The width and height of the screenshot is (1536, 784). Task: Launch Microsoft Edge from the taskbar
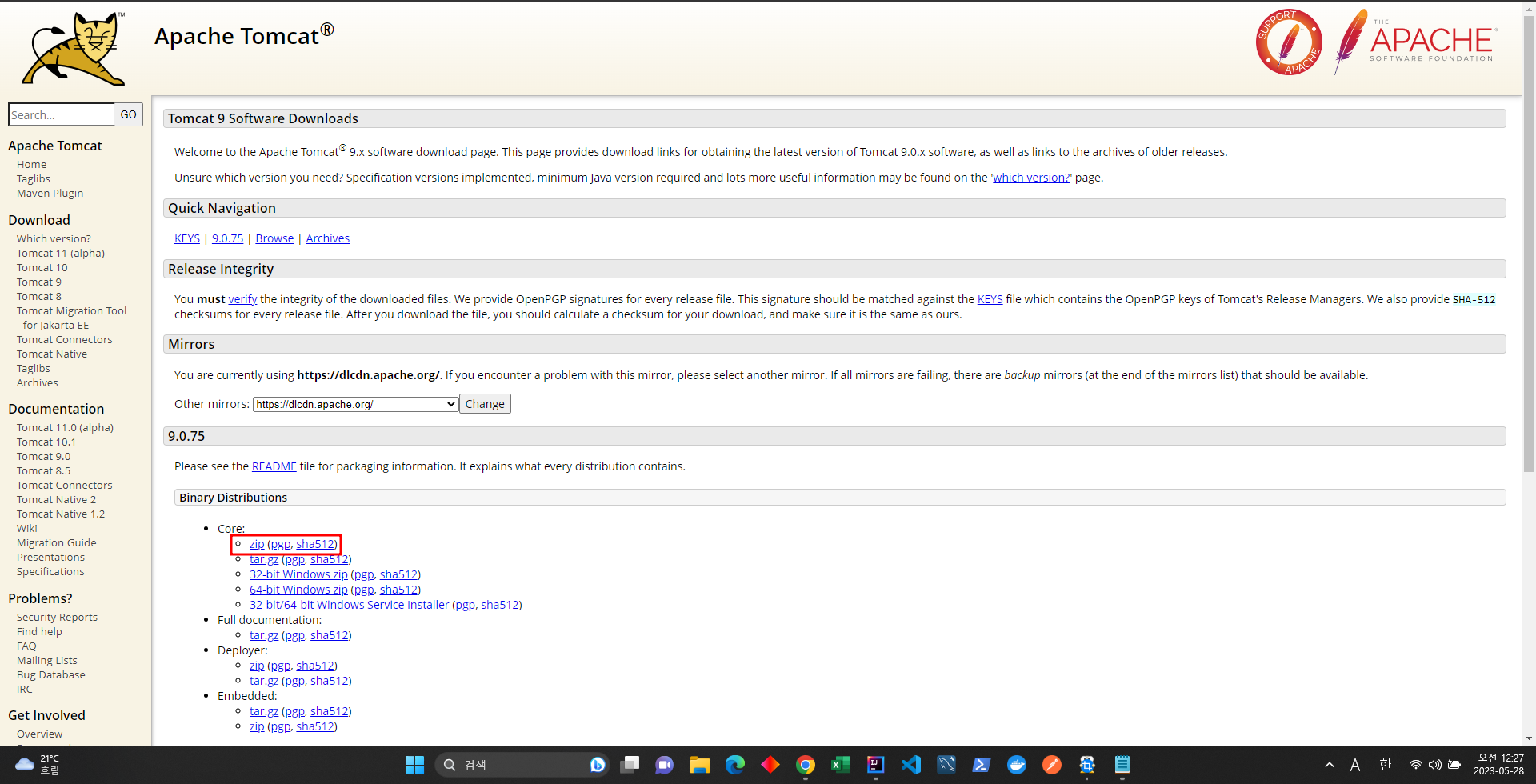(x=735, y=765)
